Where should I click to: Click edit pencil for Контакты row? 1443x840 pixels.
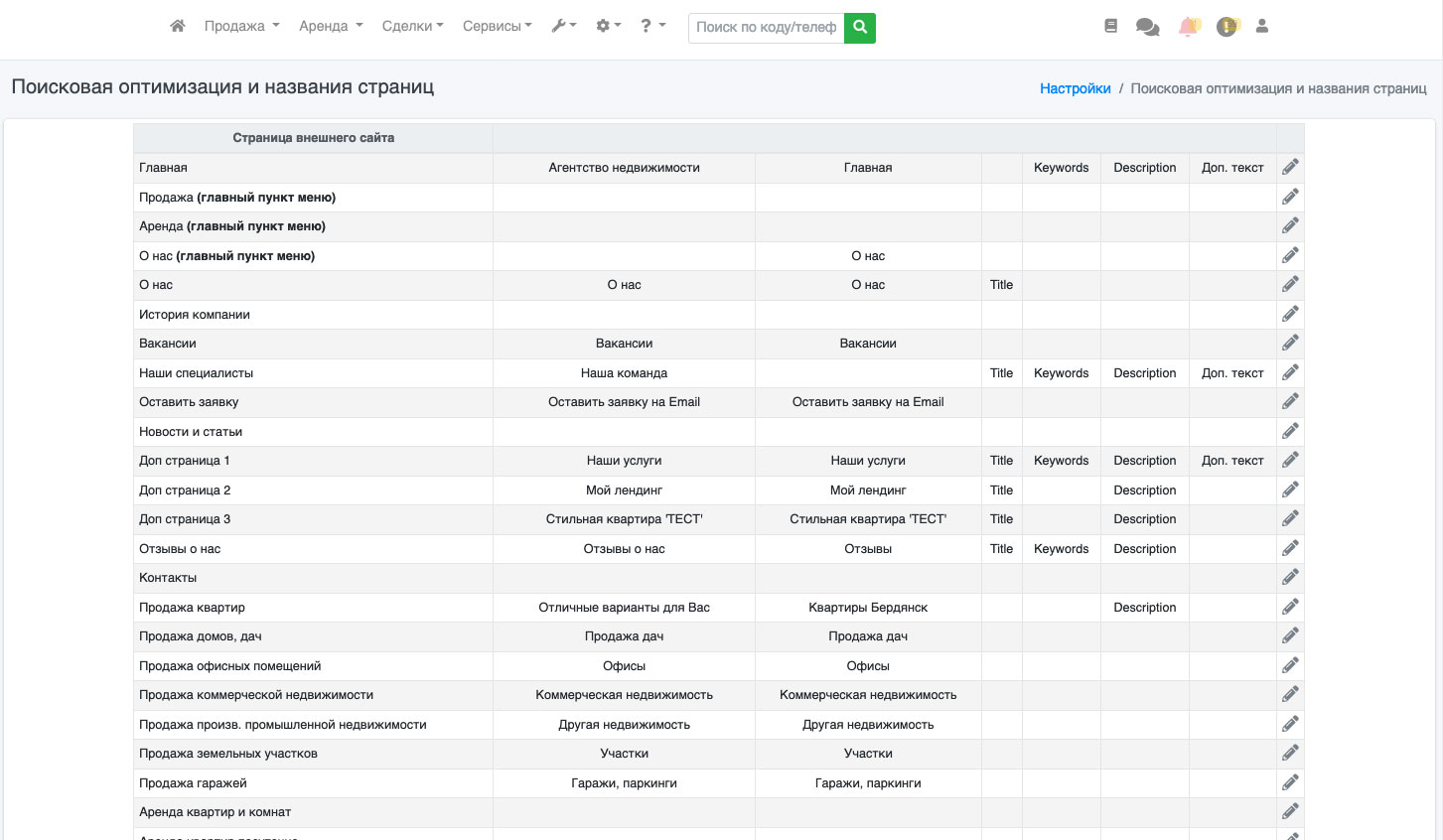[1290, 578]
